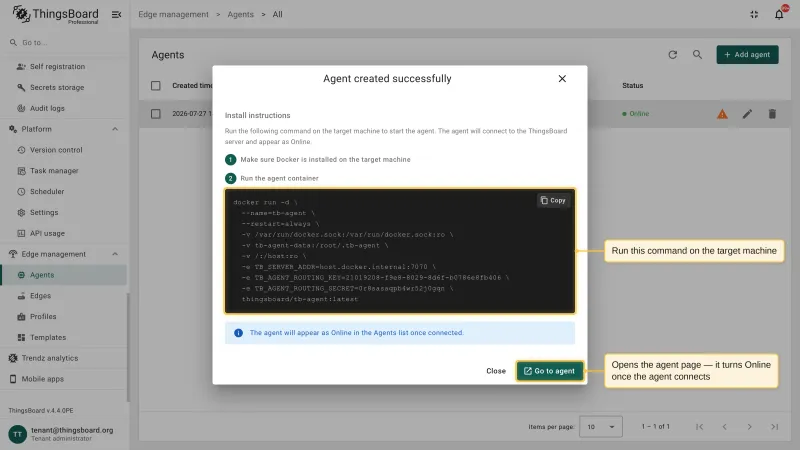Click the info icon in the blue notice
The width and height of the screenshot is (800, 450).
coord(238,333)
